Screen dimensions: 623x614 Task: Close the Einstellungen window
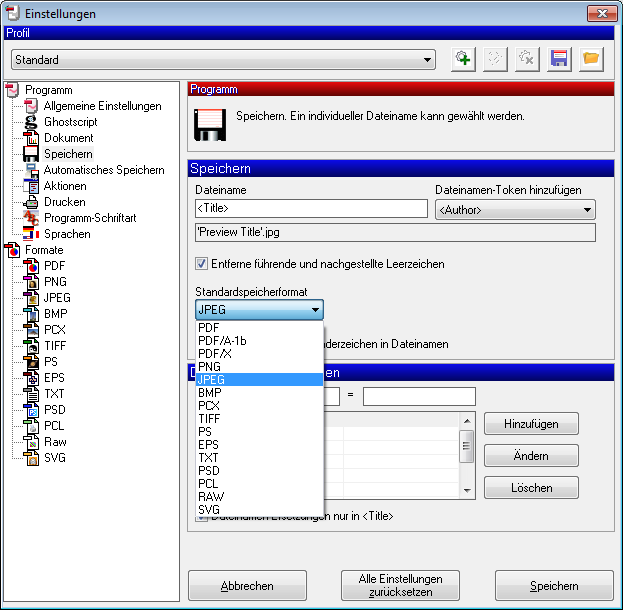[x=602, y=14]
